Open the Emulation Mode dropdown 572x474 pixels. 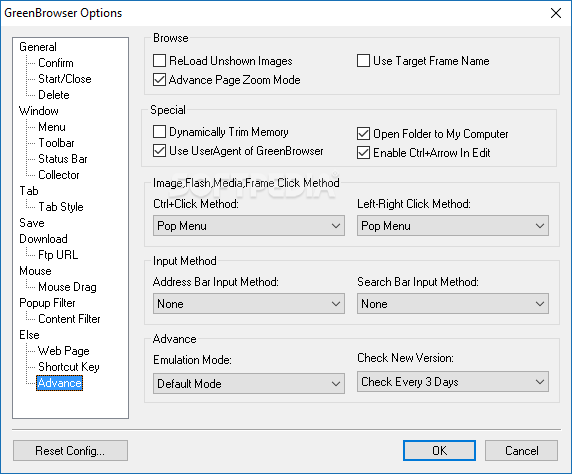[249, 383]
